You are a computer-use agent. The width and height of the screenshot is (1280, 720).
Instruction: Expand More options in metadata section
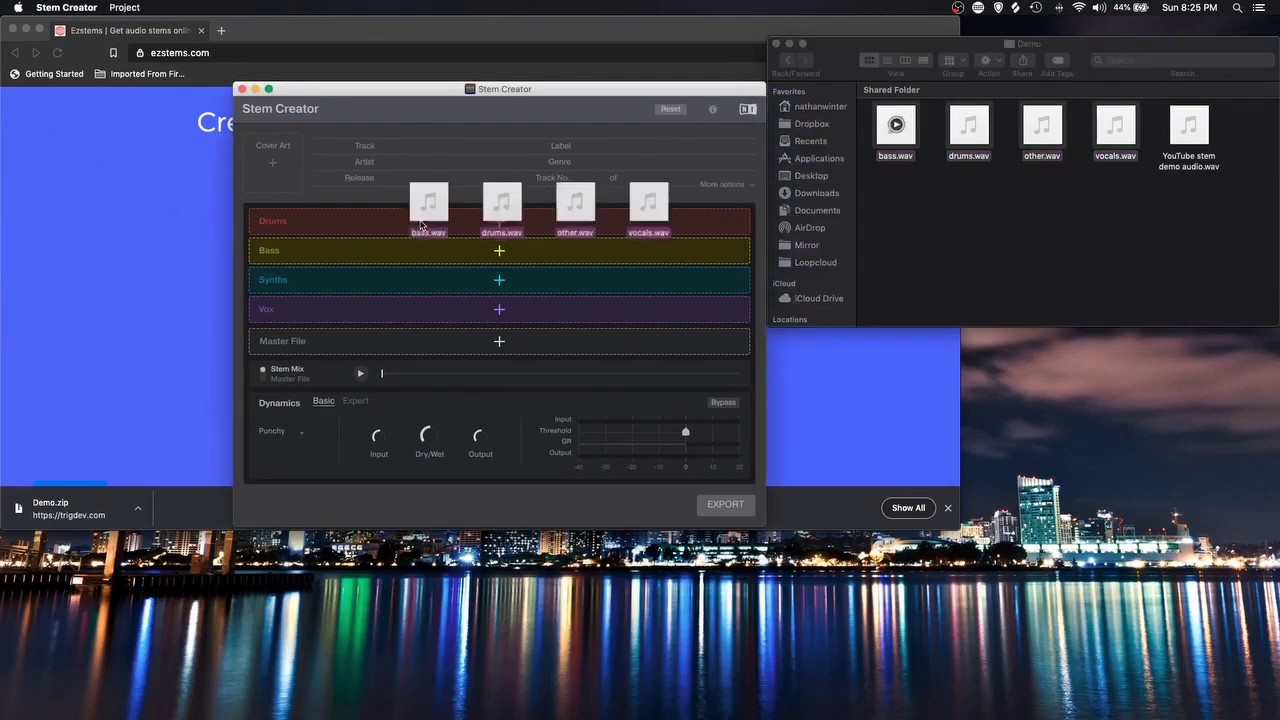727,184
